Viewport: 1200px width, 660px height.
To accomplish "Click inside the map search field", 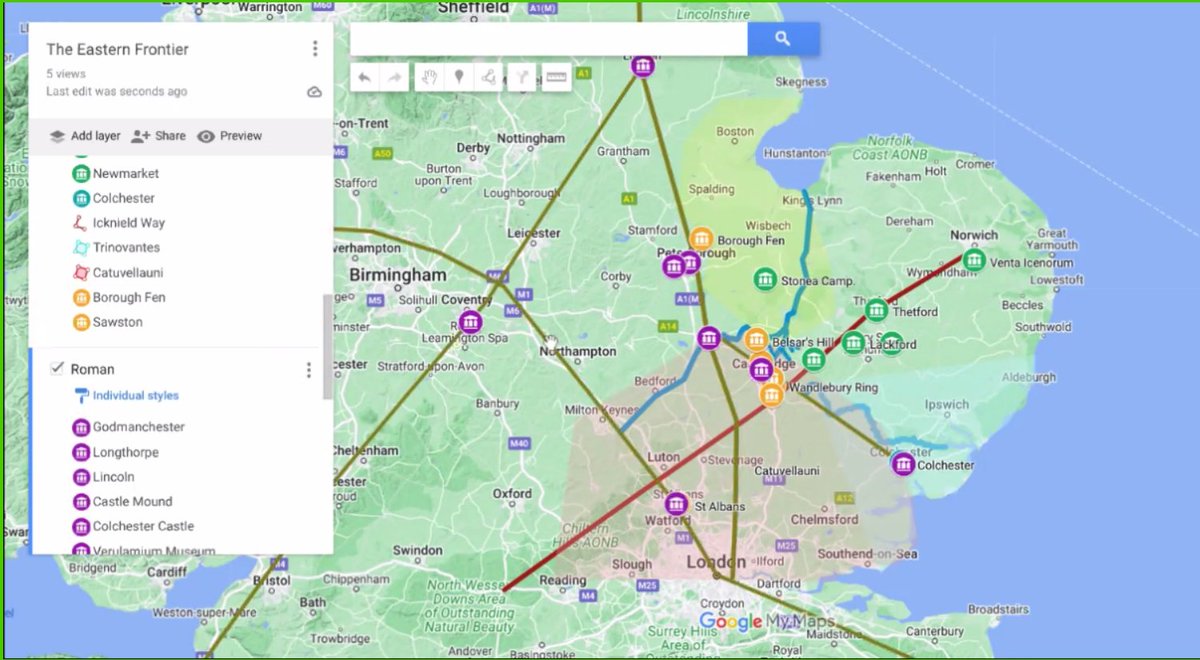I will (548, 39).
